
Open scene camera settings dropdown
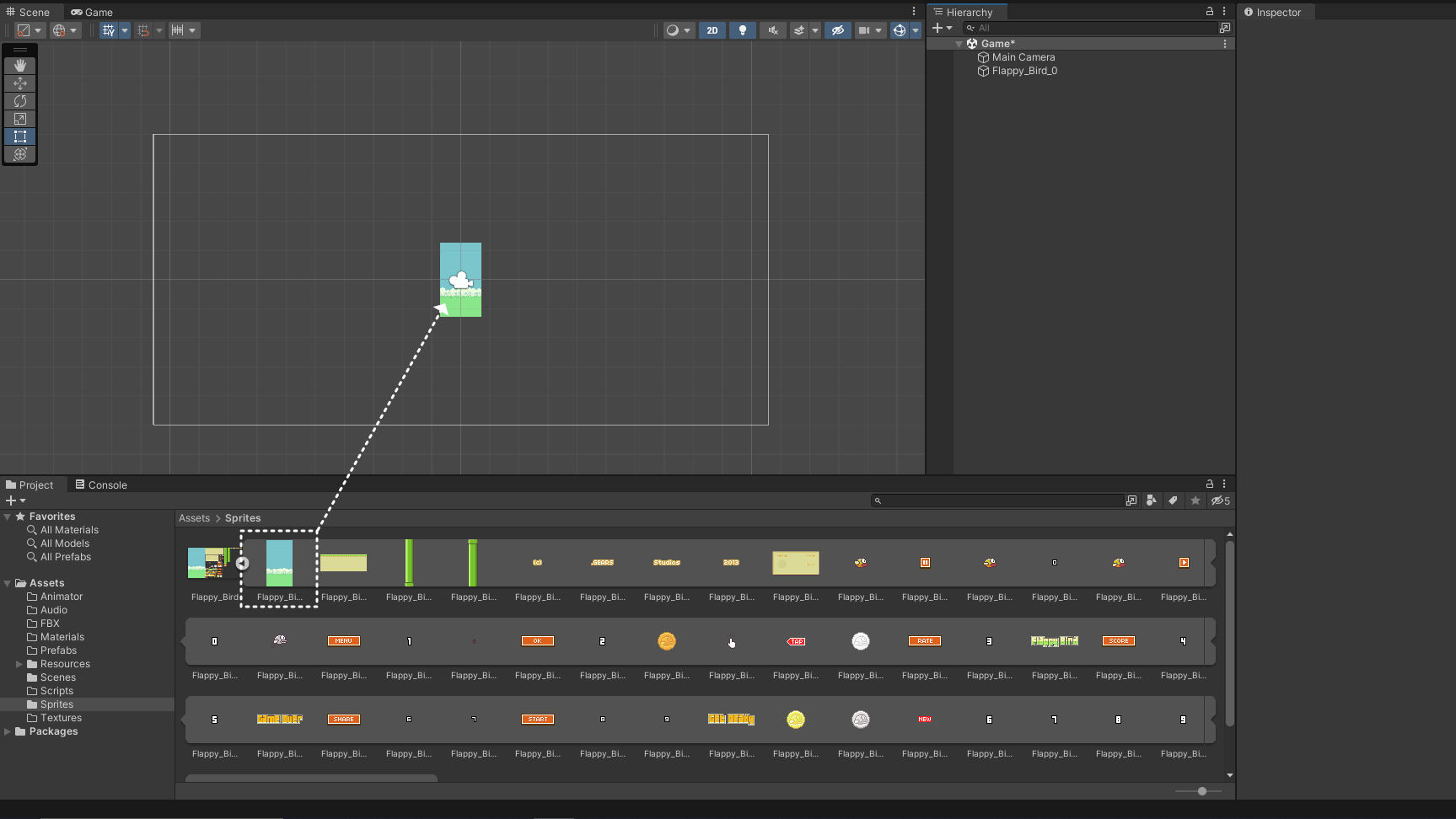[870, 30]
